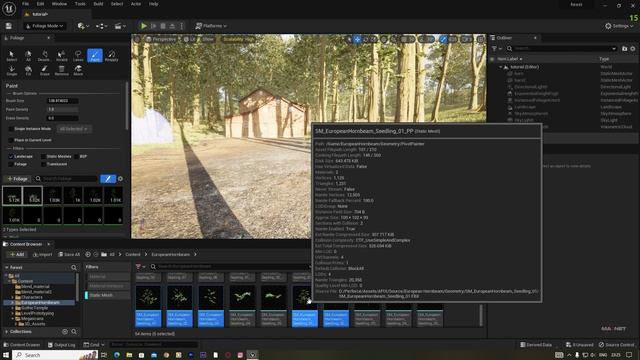
Task: Select the foliage Select tool
Action: point(11,56)
